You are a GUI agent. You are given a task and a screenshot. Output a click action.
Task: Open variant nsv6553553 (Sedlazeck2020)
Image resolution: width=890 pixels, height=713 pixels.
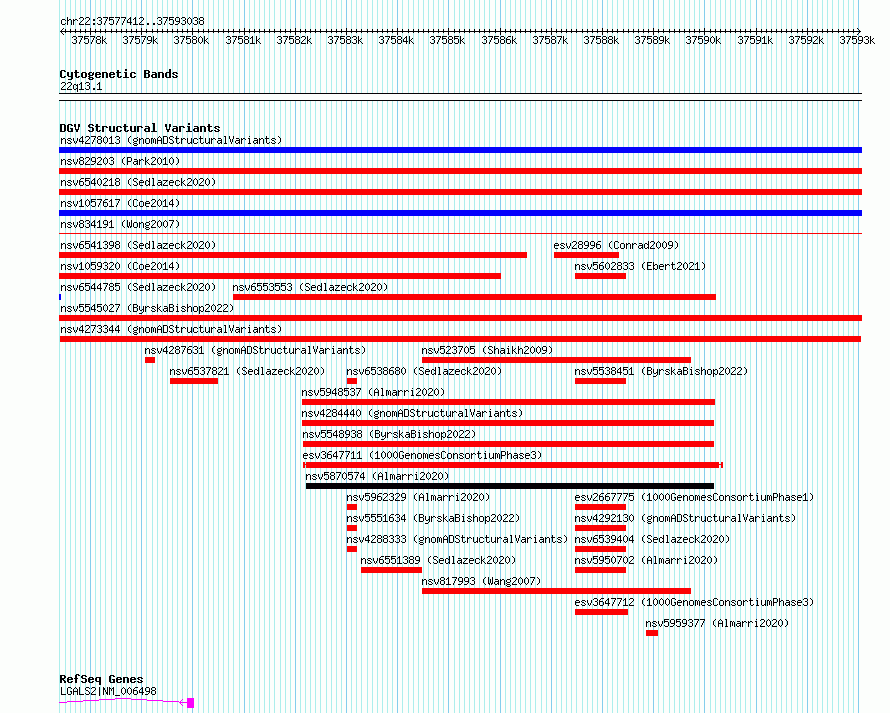click(x=310, y=287)
